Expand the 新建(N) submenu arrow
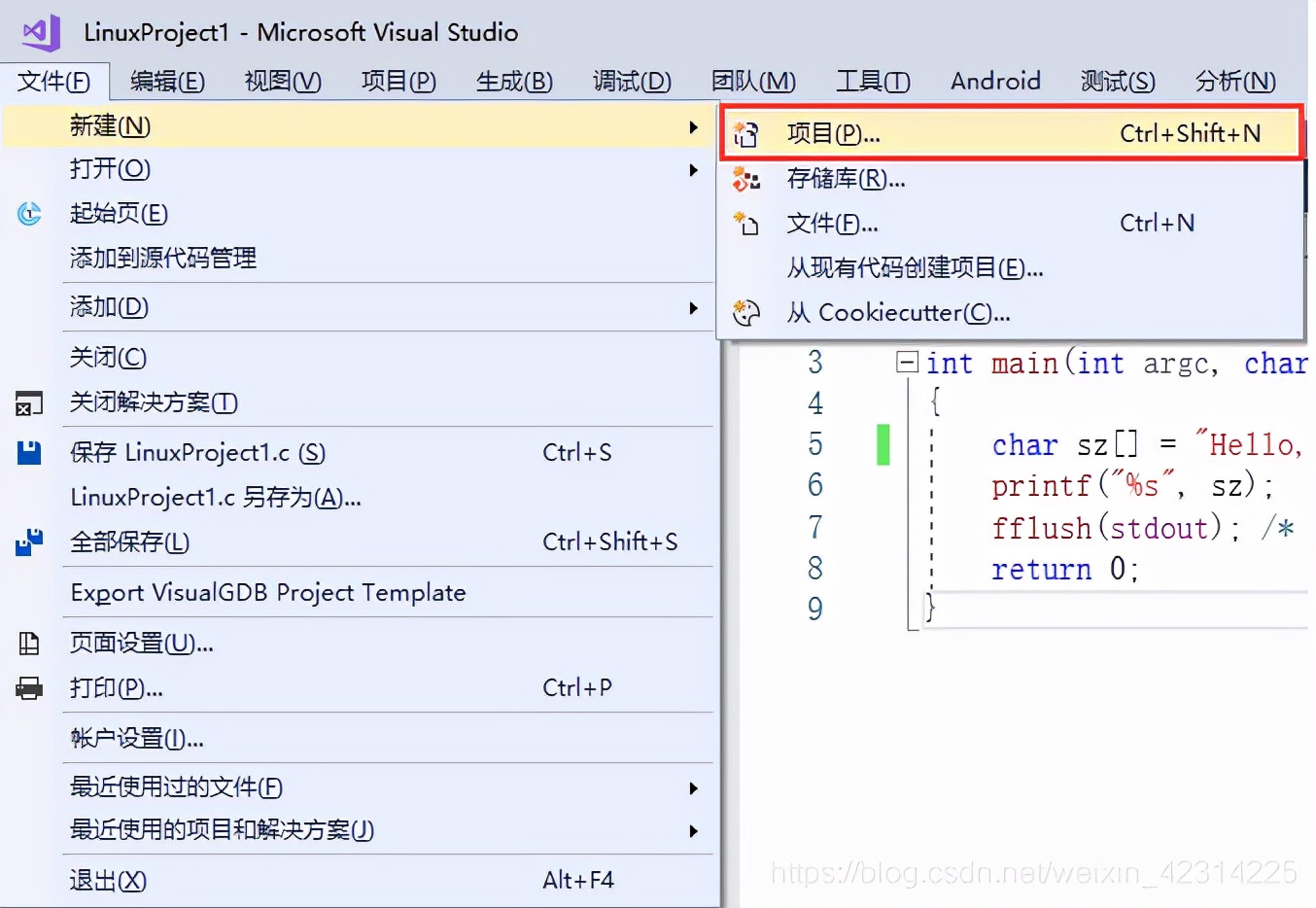The width and height of the screenshot is (1316, 908). (x=694, y=126)
